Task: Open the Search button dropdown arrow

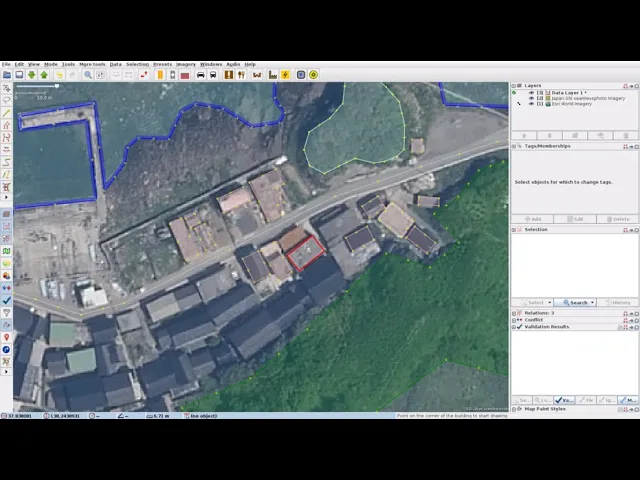Action: click(593, 303)
